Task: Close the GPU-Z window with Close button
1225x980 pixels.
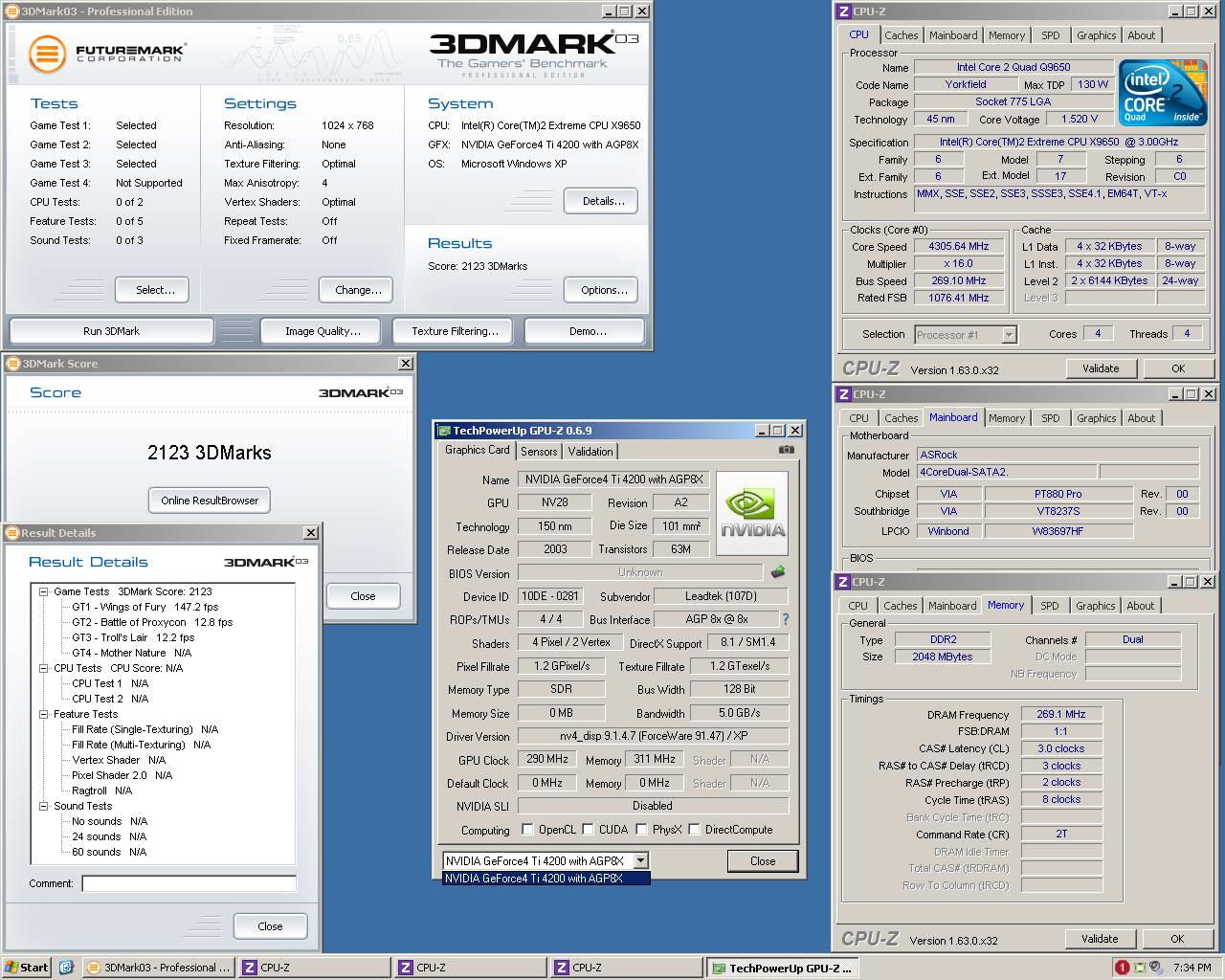Action: pyautogui.click(x=763, y=860)
